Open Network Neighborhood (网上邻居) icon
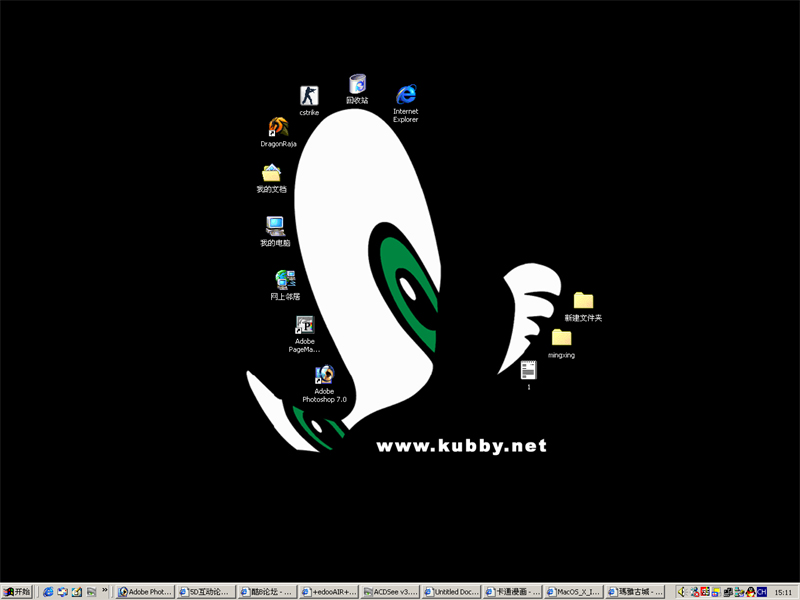Image resolution: width=800 pixels, height=600 pixels. [285, 281]
